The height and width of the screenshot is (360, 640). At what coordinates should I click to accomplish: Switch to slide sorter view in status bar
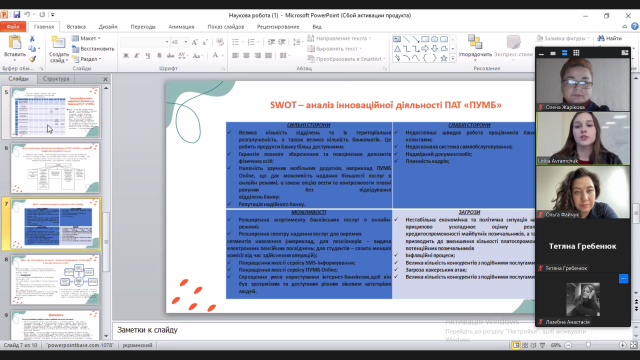point(525,345)
